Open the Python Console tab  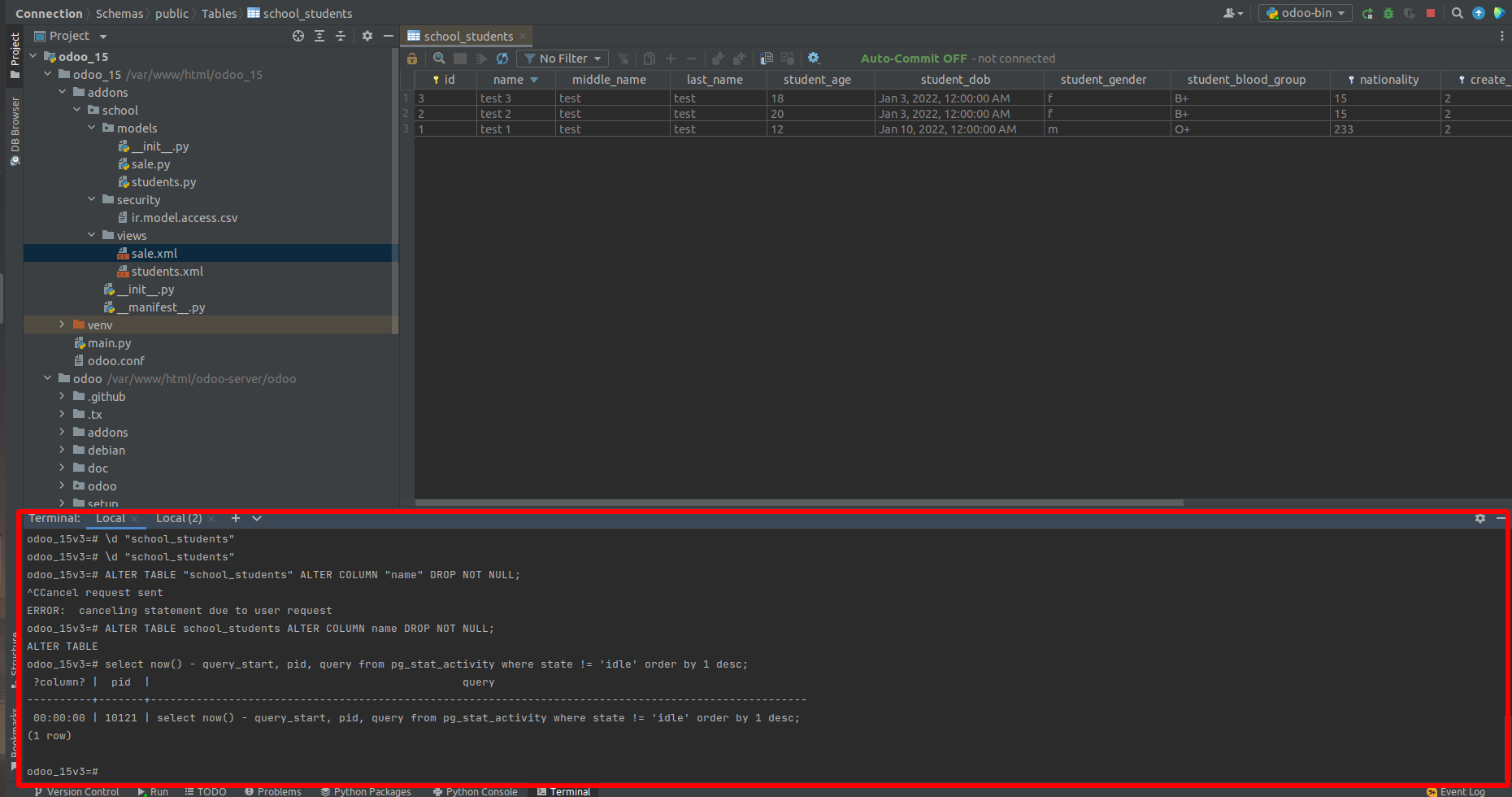pyautogui.click(x=476, y=791)
